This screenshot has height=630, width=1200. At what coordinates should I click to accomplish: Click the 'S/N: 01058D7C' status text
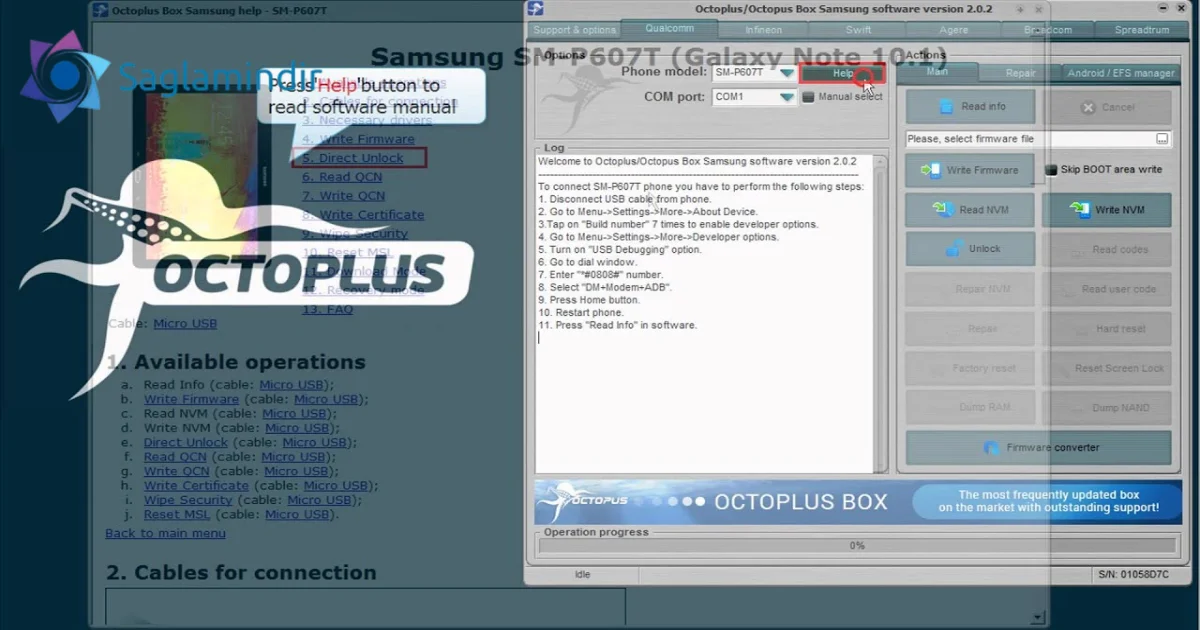(1133, 575)
